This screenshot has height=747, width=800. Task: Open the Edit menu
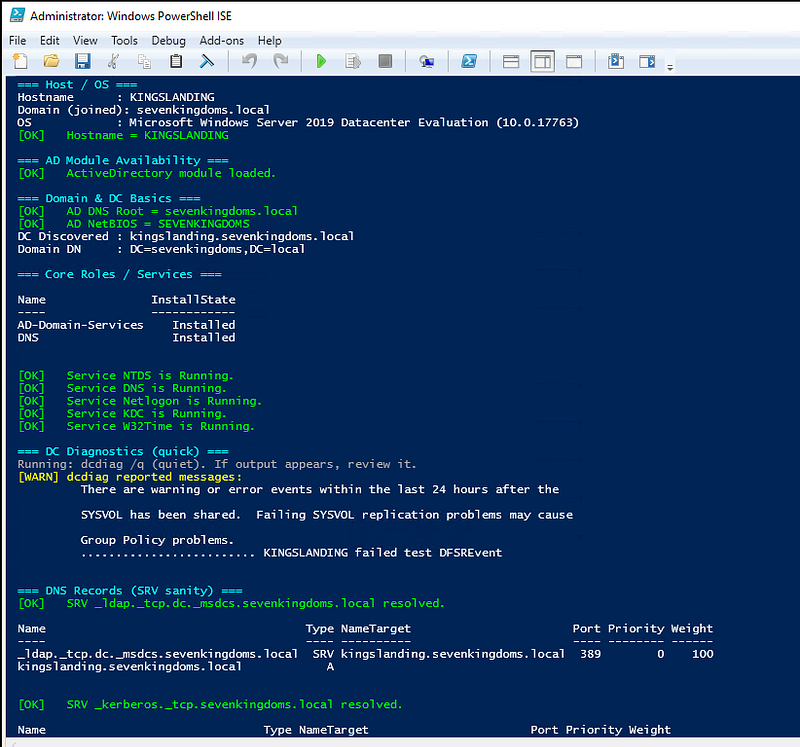(x=49, y=40)
